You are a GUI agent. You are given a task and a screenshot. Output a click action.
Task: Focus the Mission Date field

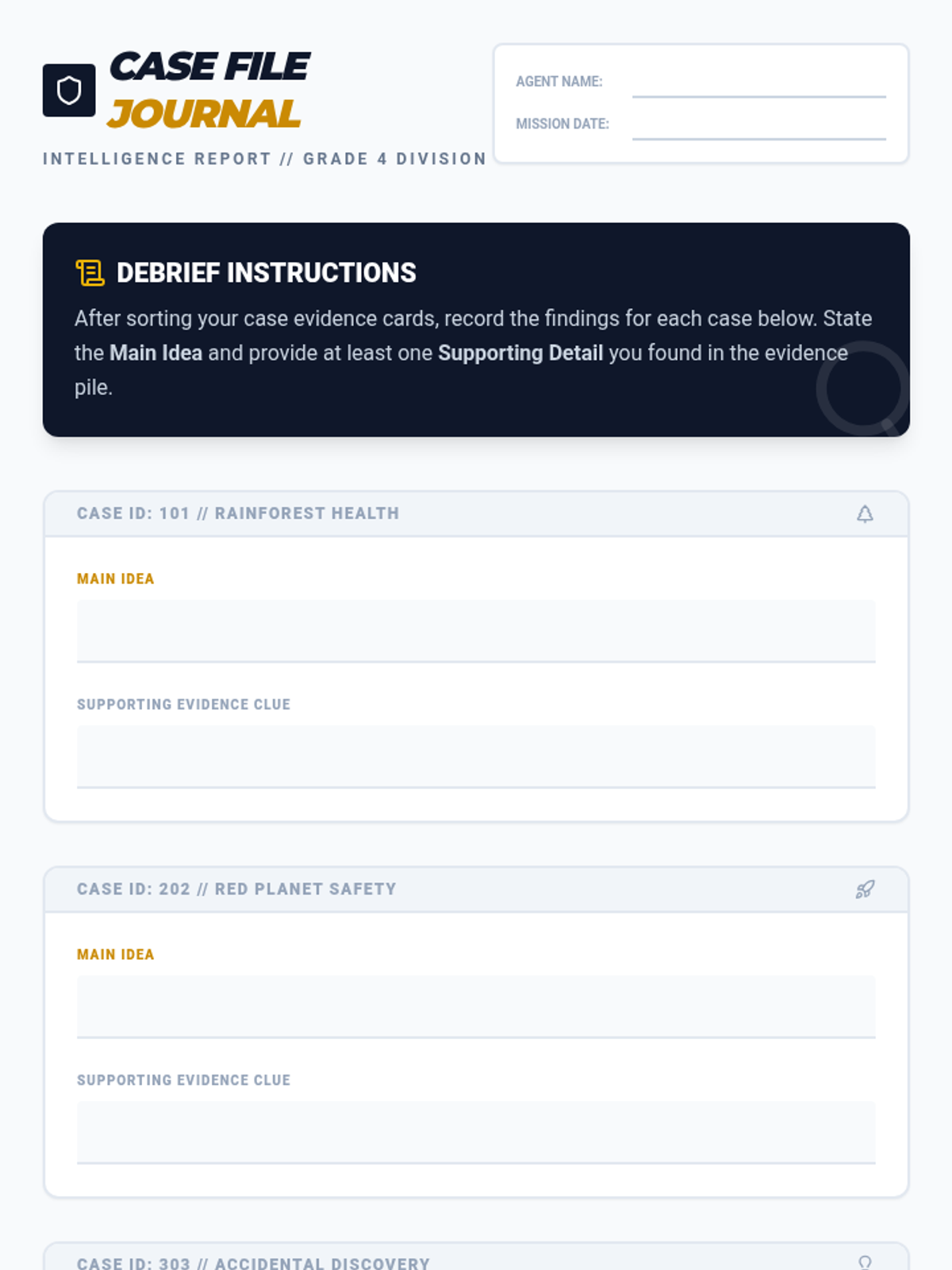[x=758, y=125]
